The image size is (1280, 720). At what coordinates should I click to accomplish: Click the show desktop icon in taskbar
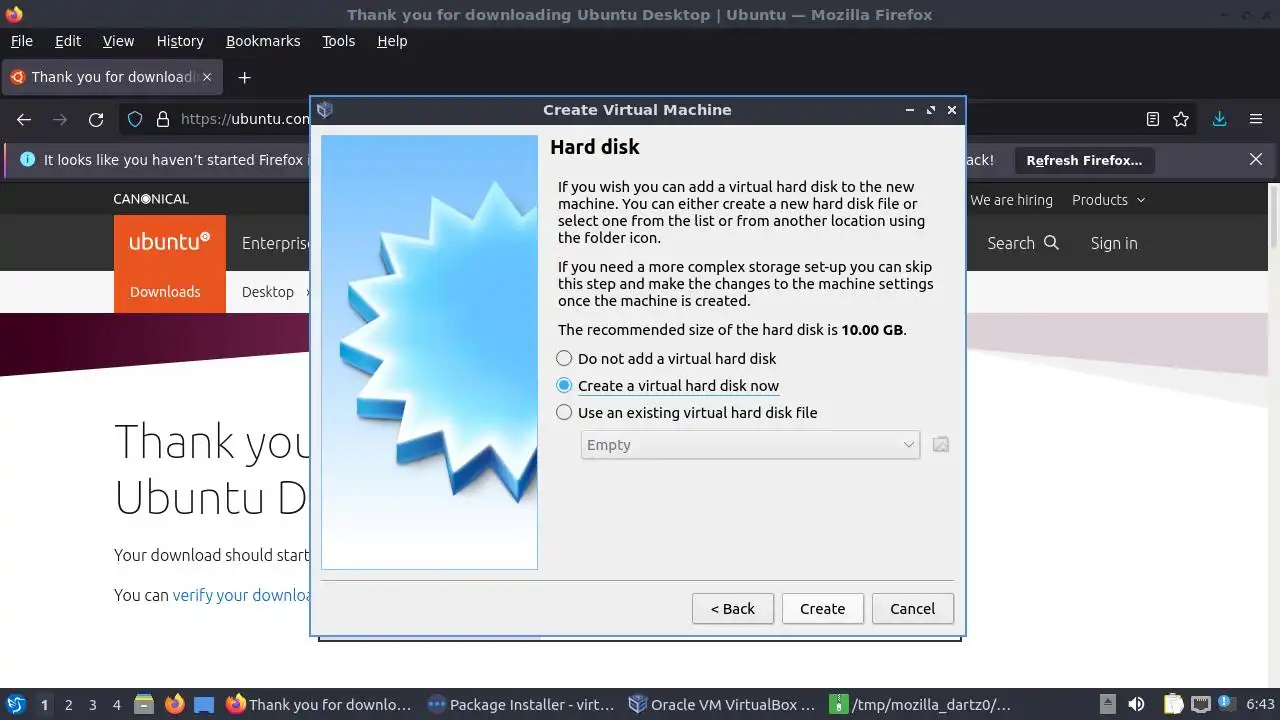pos(204,705)
